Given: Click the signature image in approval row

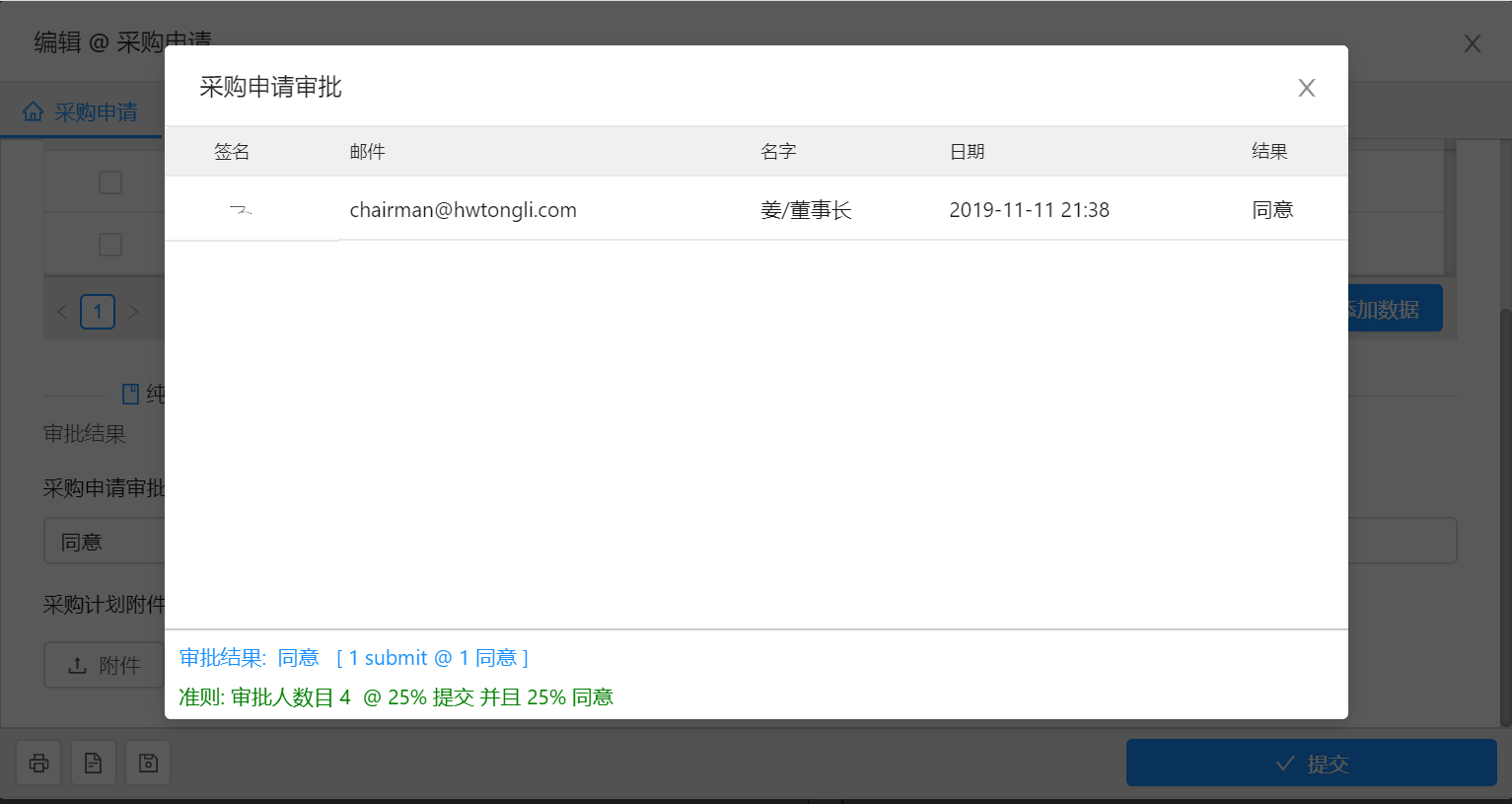Looking at the screenshot, I should 241,209.
